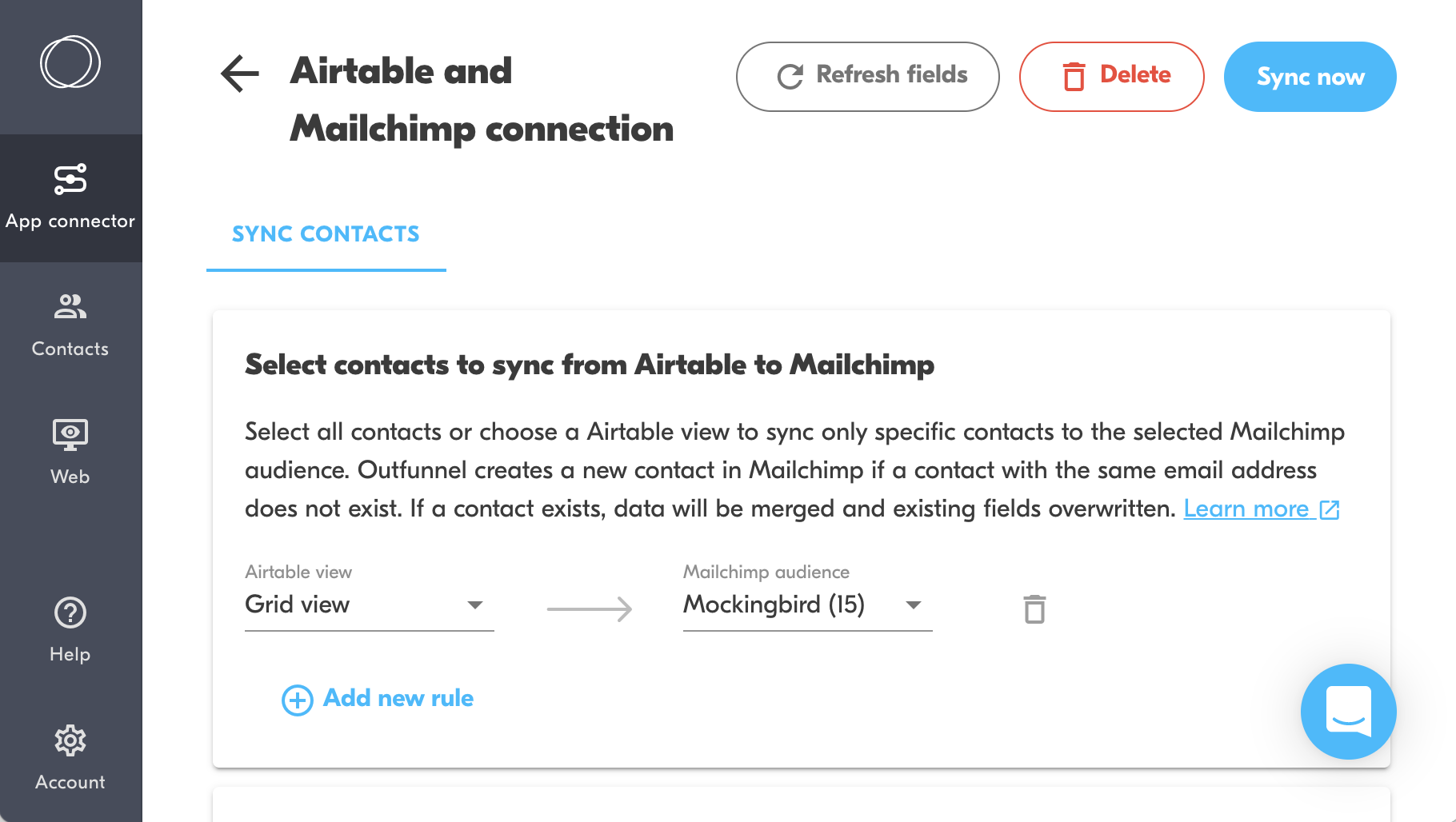Click the Outfunnel logo icon
1456x822 pixels.
point(70,62)
